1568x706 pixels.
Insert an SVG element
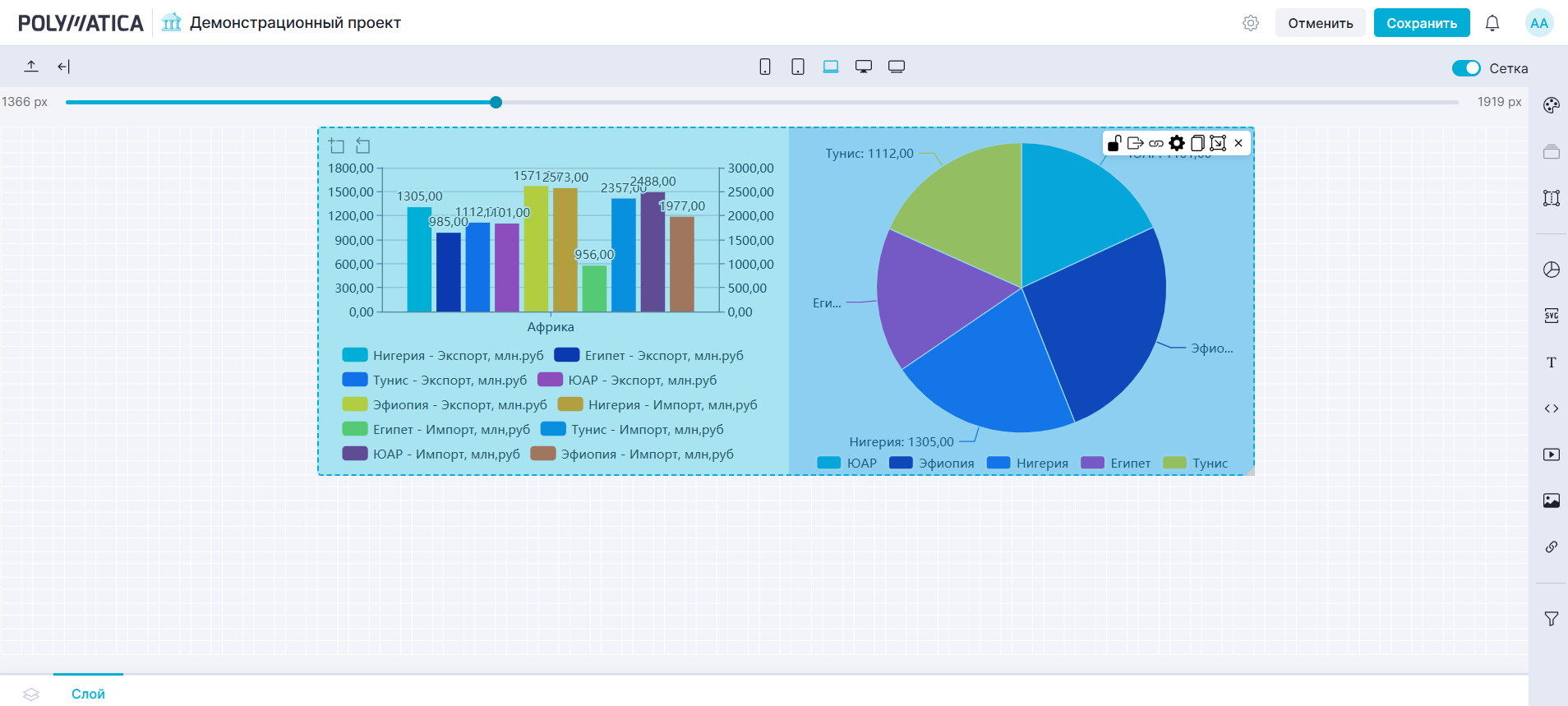coord(1551,316)
